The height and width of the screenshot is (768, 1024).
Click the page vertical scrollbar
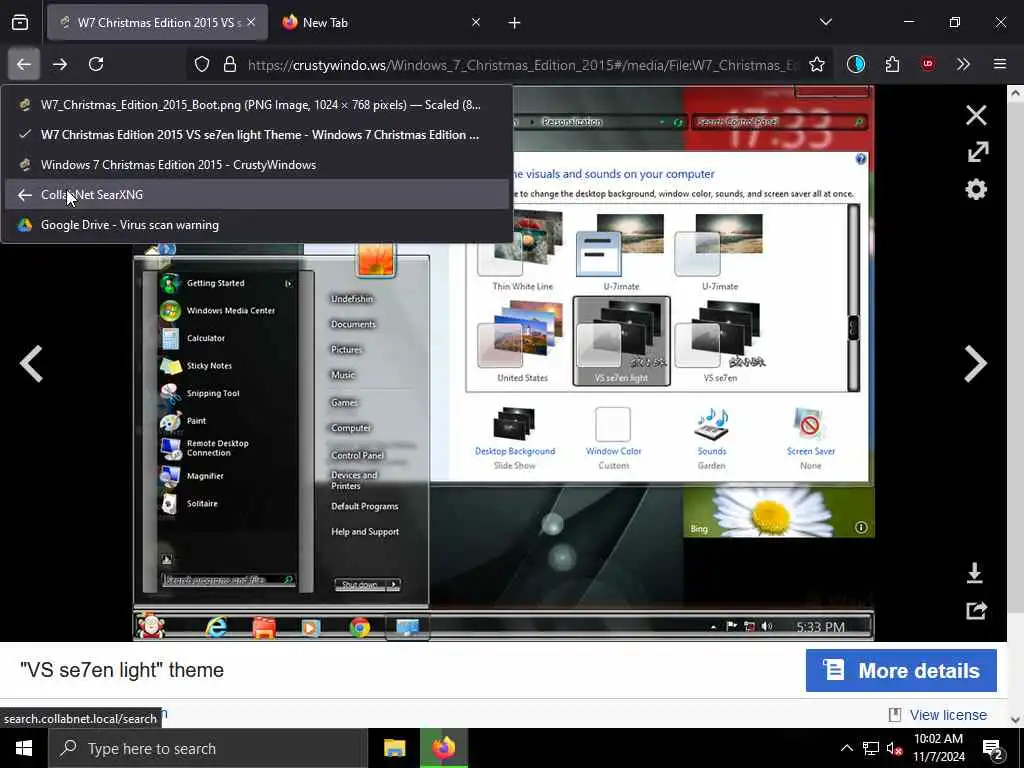pyautogui.click(x=1016, y=405)
